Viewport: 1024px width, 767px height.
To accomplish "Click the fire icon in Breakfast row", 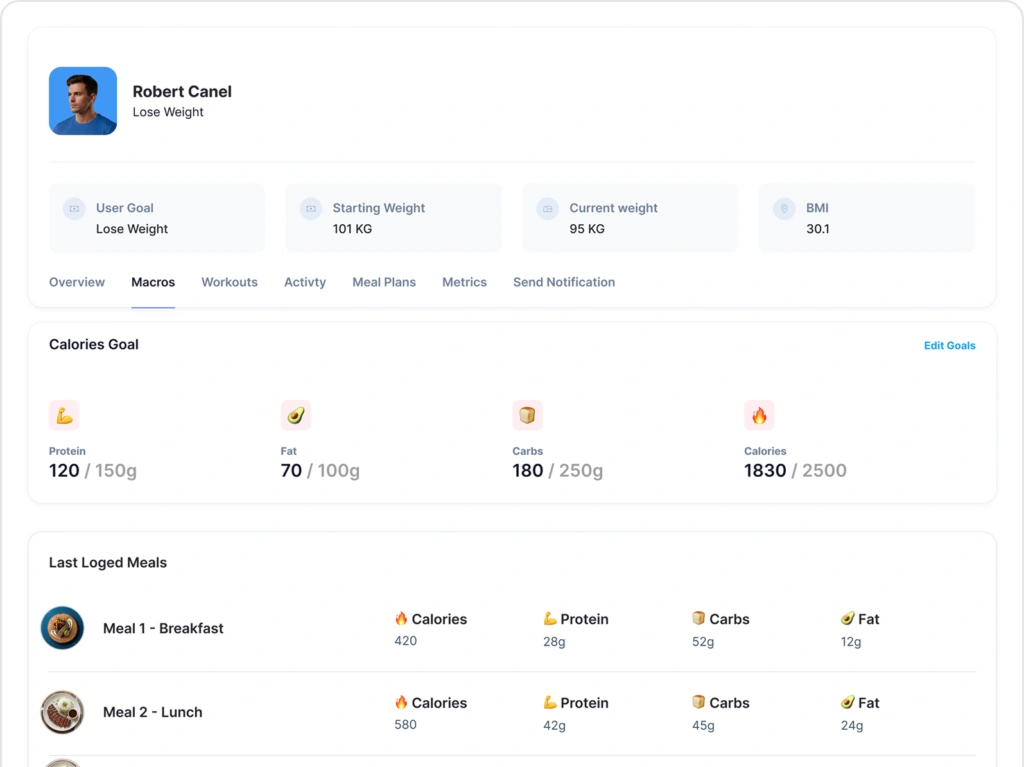I will 401,618.
